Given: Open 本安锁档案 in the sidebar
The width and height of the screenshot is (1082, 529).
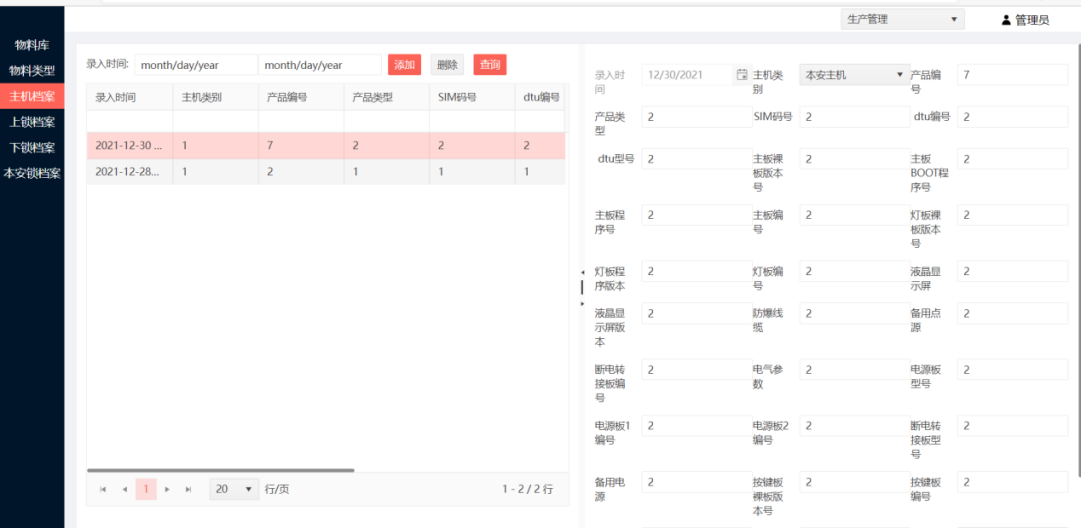Looking at the screenshot, I should tap(32, 173).
